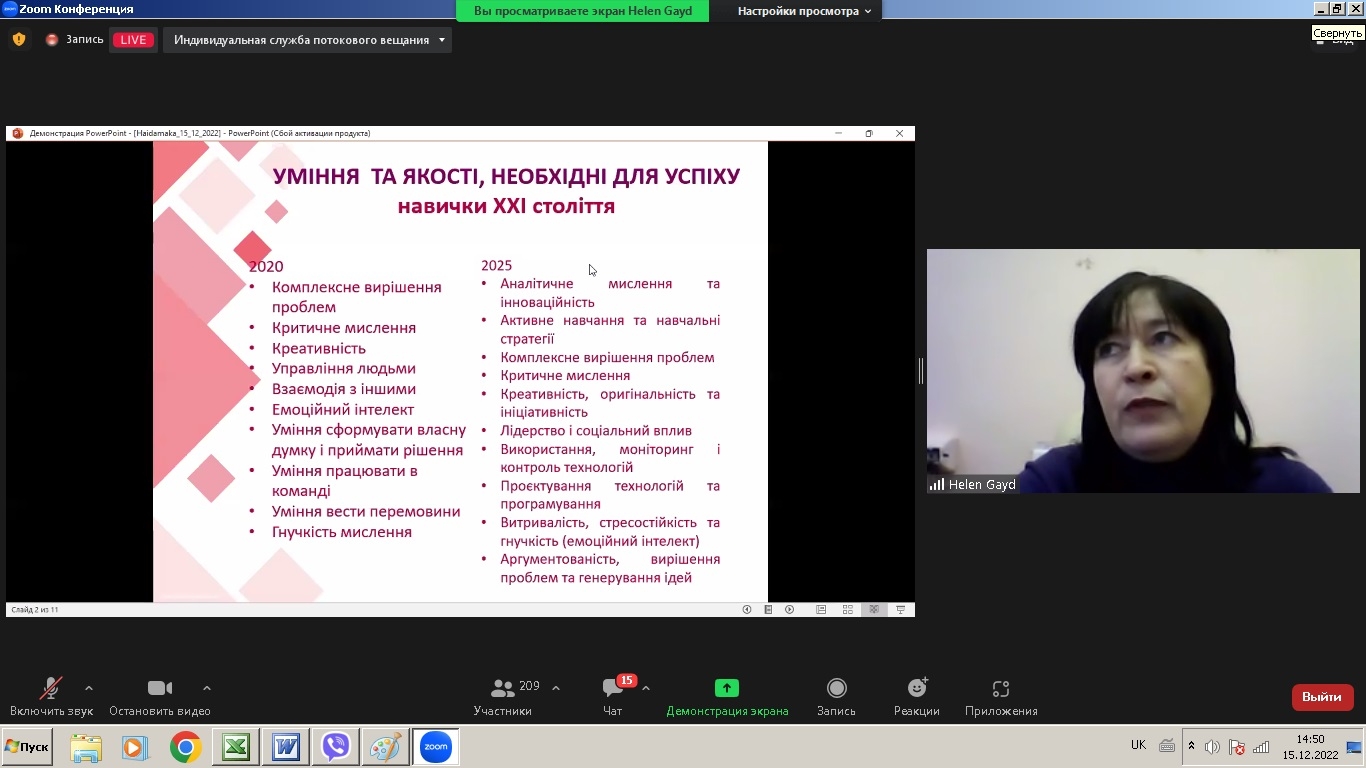Expand audio options arrow beside the microphone
This screenshot has width=1366, height=768.
(x=89, y=688)
